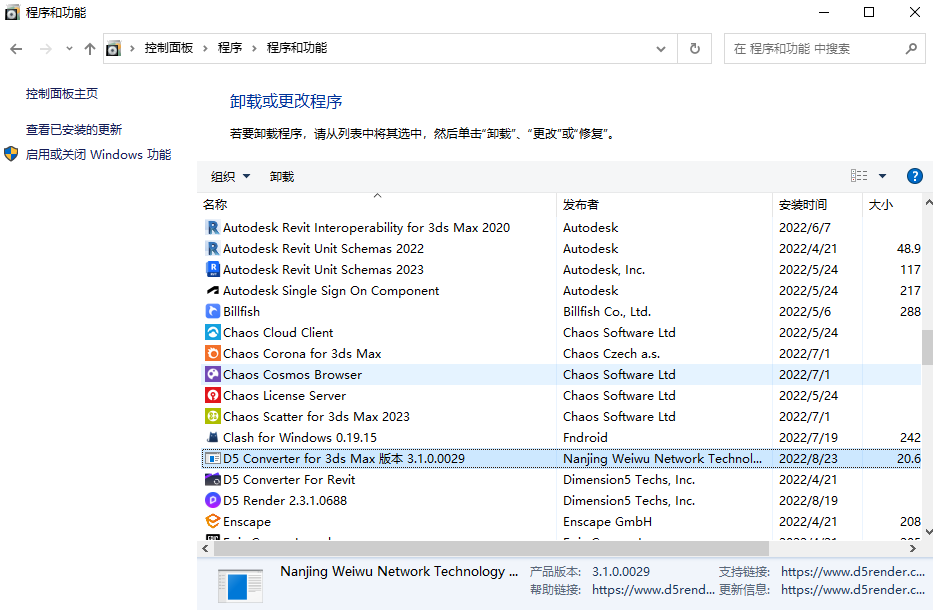This screenshot has height=610, width=933.
Task: Click the Billfish program icon
Action: 212,311
